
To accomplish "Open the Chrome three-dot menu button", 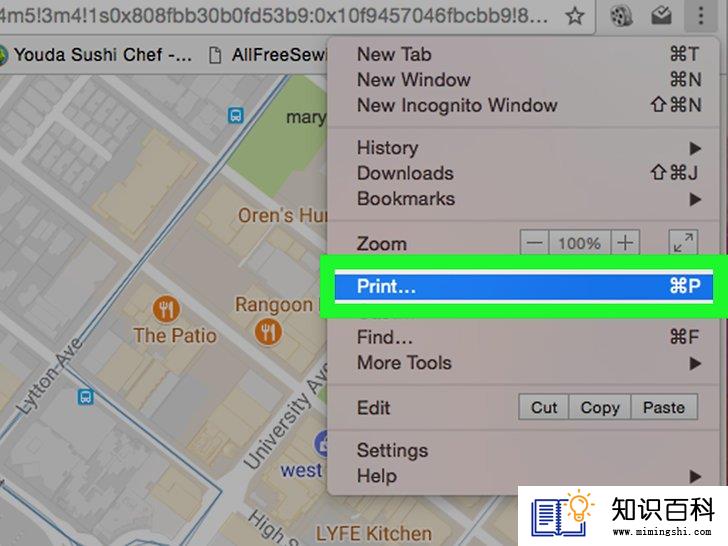I will [701, 16].
